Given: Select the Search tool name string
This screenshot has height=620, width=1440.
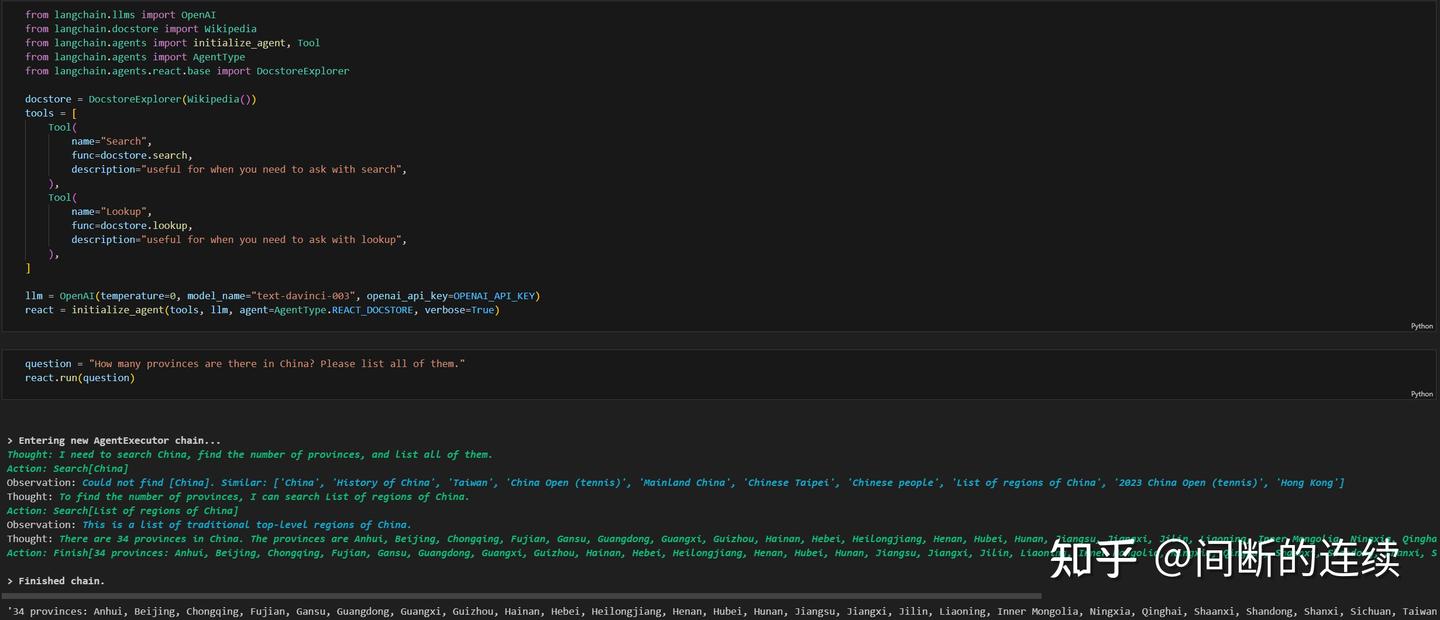Looking at the screenshot, I should click(124, 140).
